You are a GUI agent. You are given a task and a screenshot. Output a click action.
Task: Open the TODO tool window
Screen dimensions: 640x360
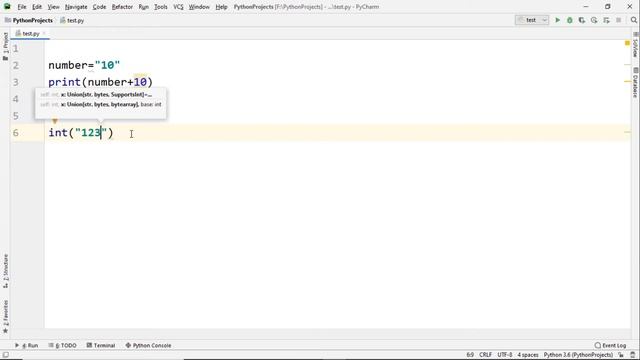tap(62, 345)
